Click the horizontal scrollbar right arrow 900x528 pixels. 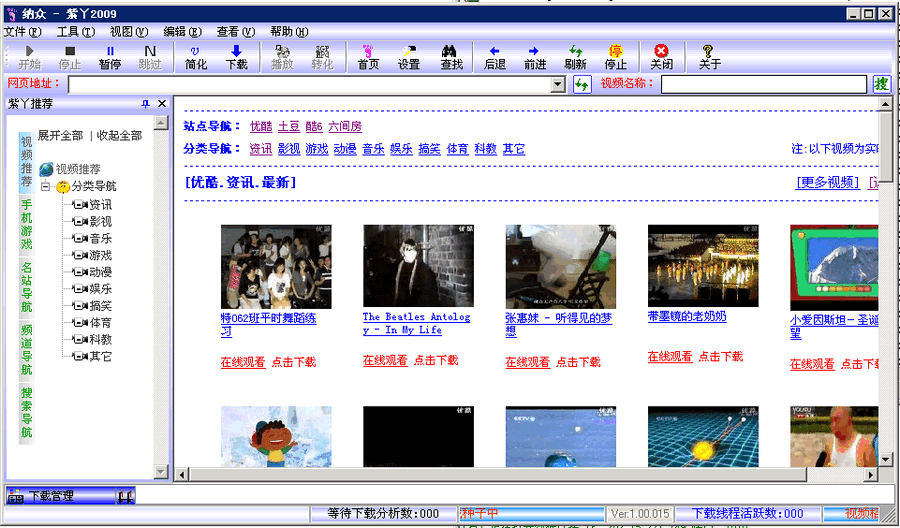pos(871,475)
